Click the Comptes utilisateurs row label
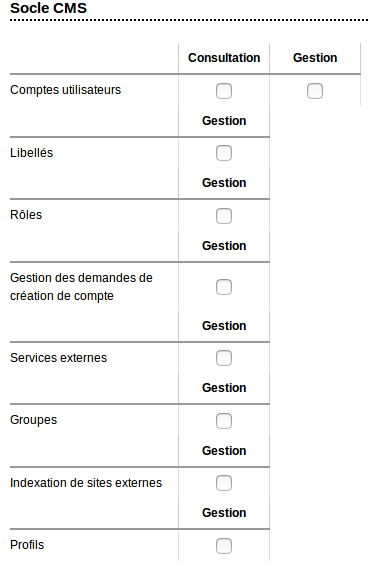The width and height of the screenshot is (369, 568). tap(66, 90)
